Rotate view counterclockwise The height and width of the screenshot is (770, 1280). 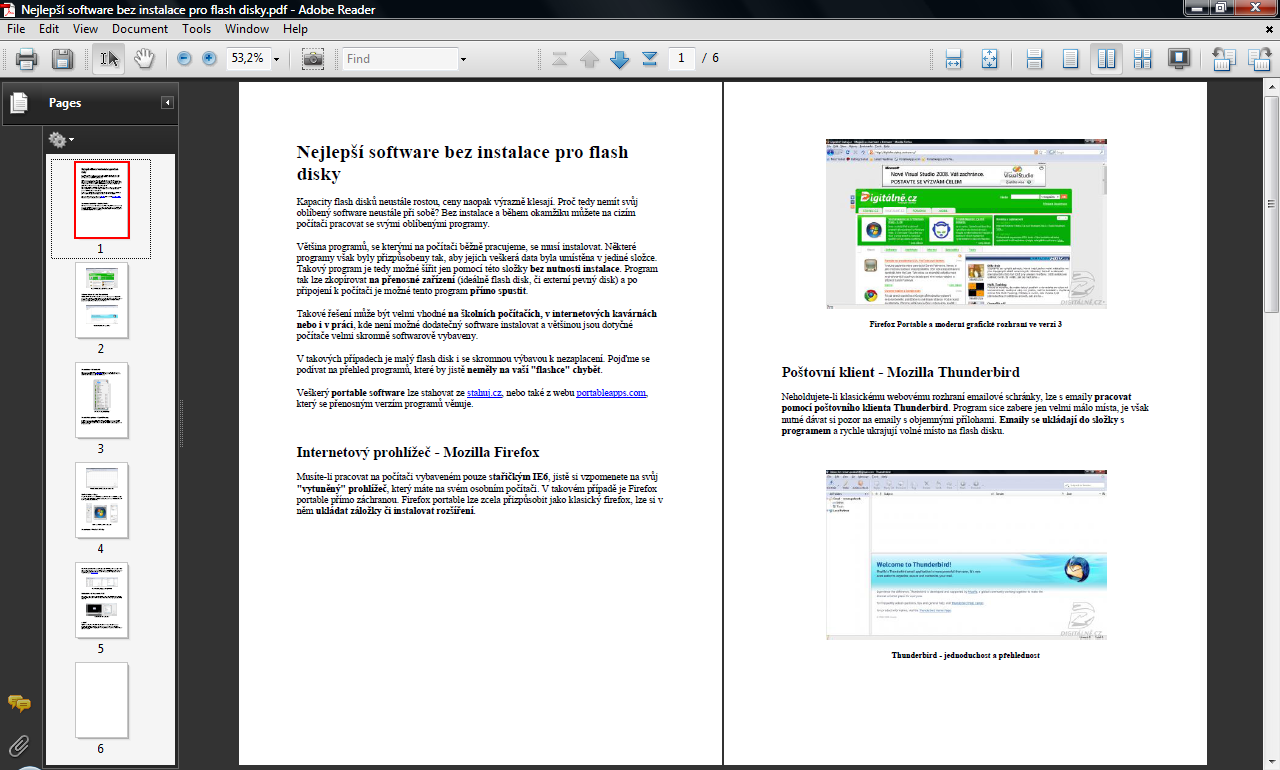pyautogui.click(x=1223, y=59)
